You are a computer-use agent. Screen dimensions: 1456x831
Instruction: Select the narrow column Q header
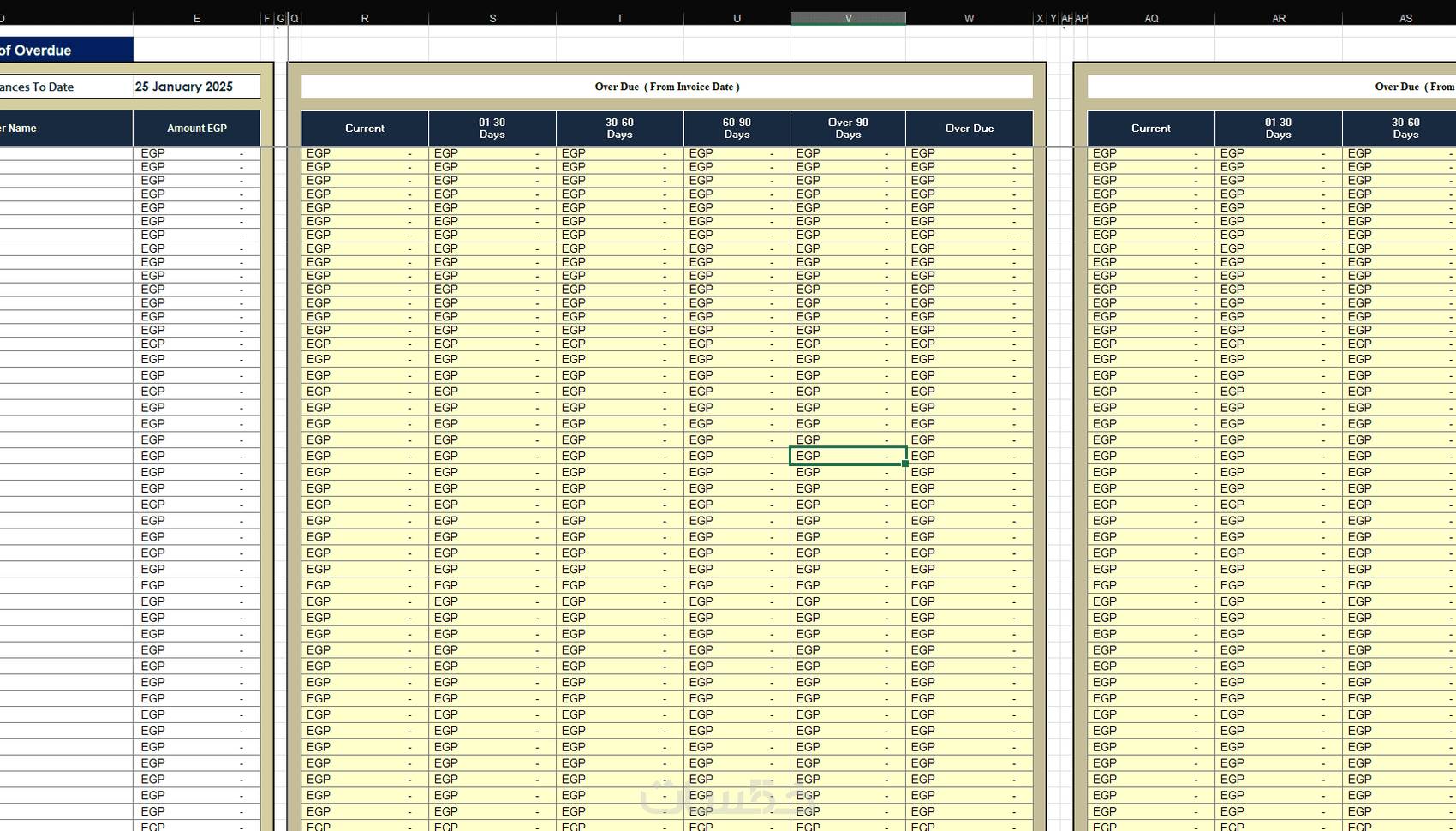click(295, 18)
